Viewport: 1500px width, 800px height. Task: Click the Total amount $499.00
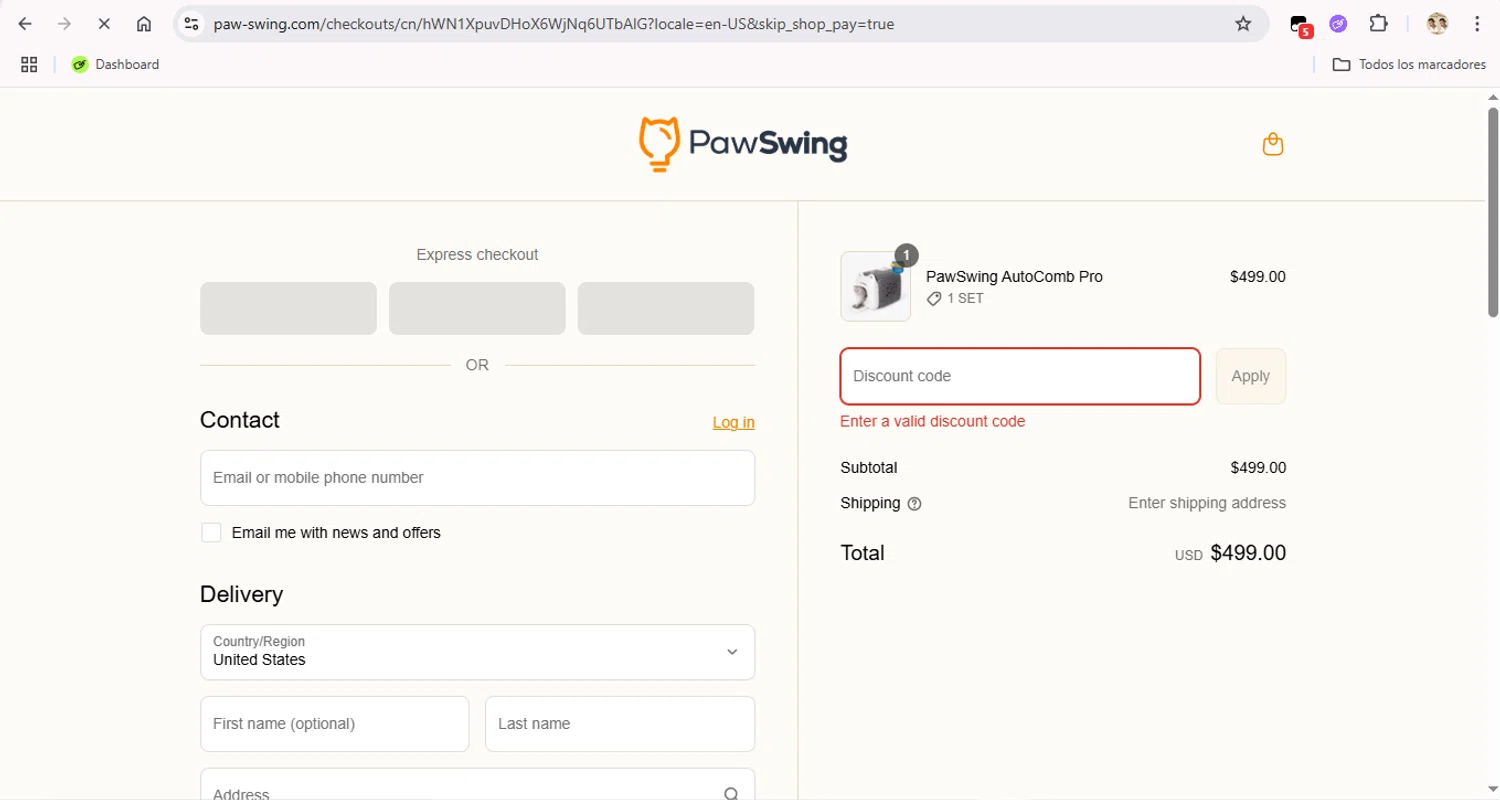click(x=1248, y=553)
